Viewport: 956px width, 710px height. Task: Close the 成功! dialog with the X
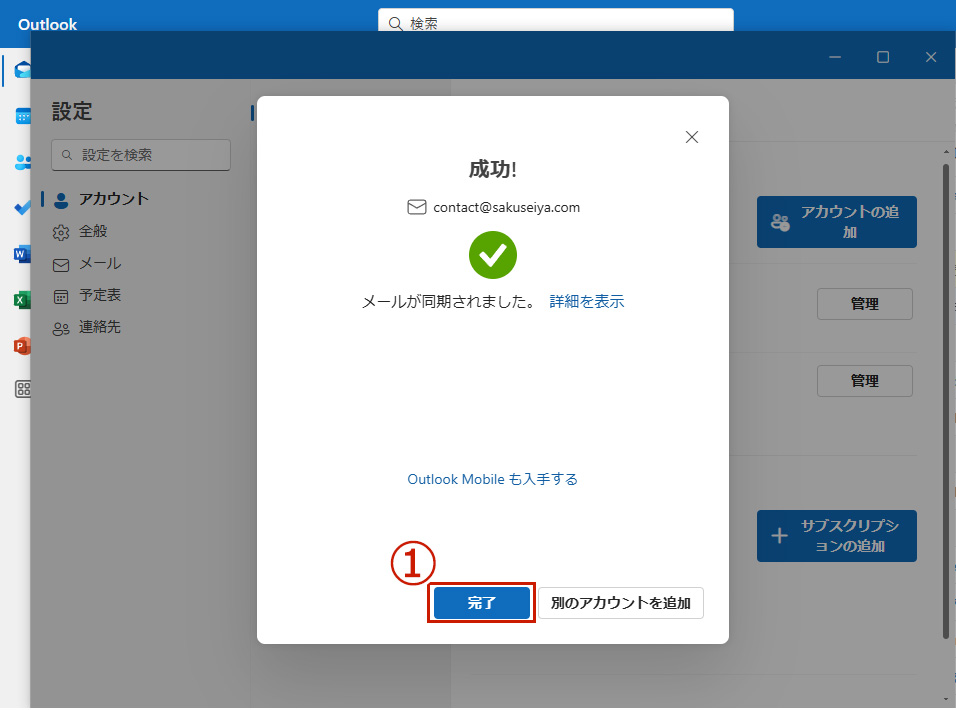pyautogui.click(x=692, y=137)
